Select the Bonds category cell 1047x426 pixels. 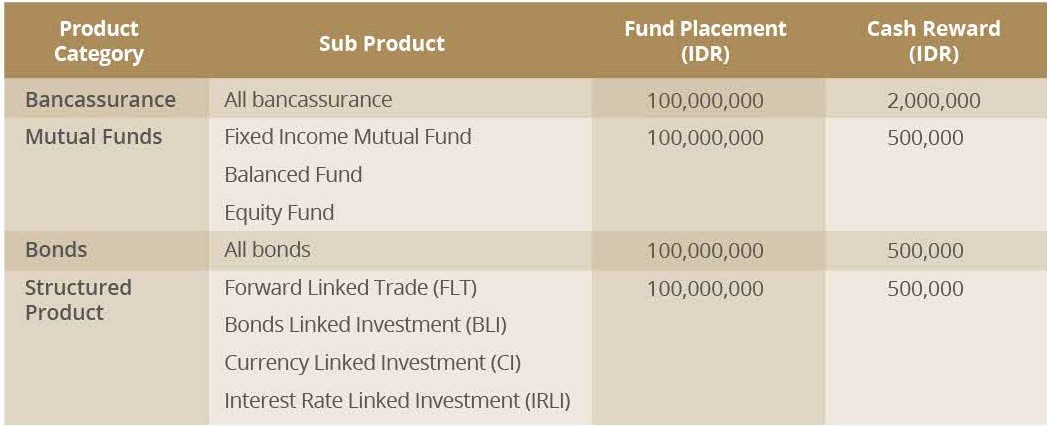[56, 250]
